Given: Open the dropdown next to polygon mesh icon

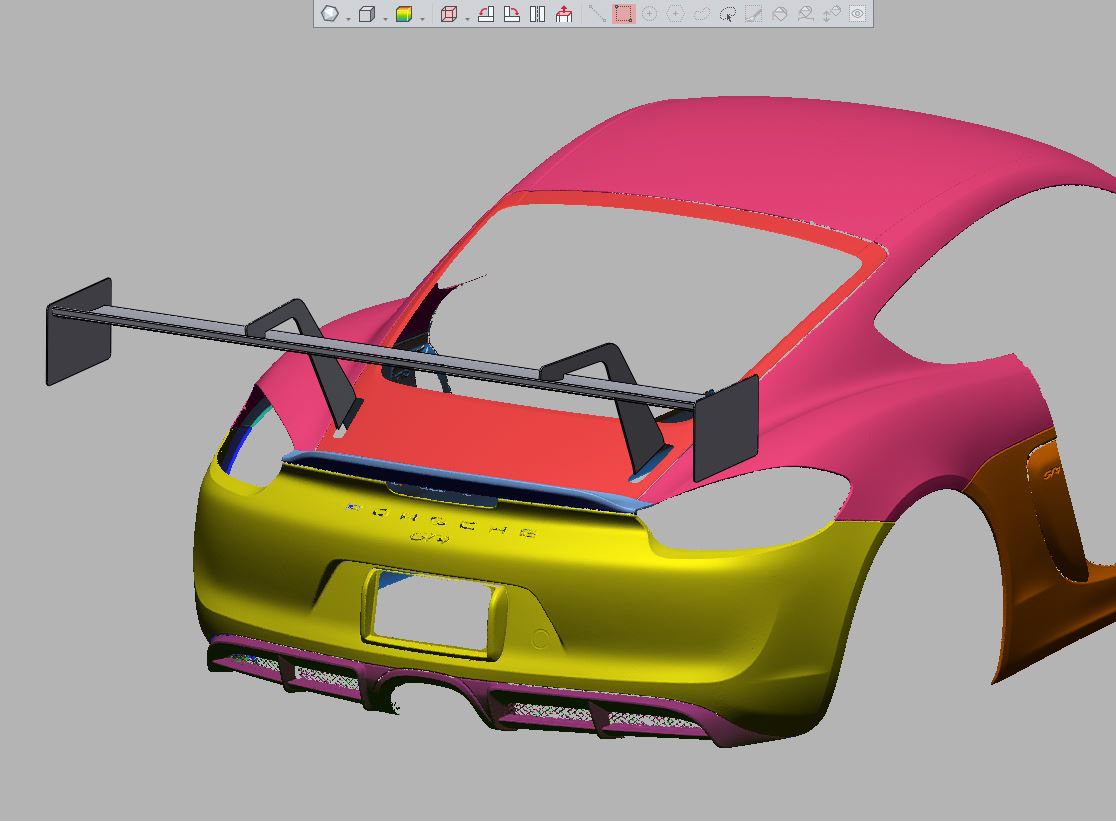Looking at the screenshot, I should coord(348,19).
